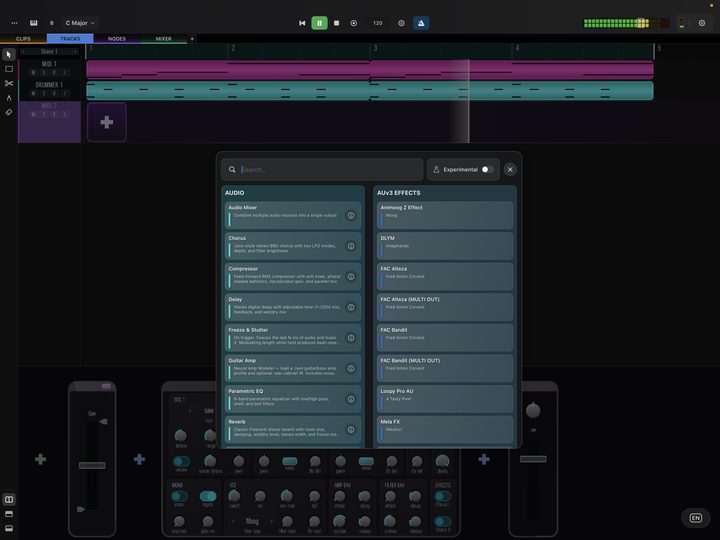Click the search magnifier icon

pos(232,169)
